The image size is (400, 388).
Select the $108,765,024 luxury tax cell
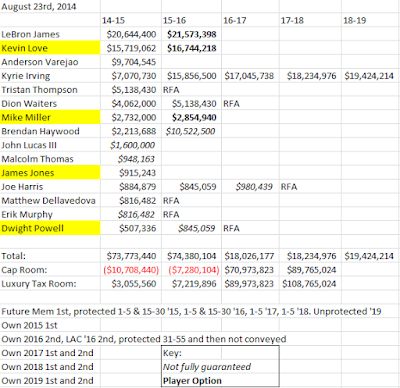pyautogui.click(x=309, y=284)
